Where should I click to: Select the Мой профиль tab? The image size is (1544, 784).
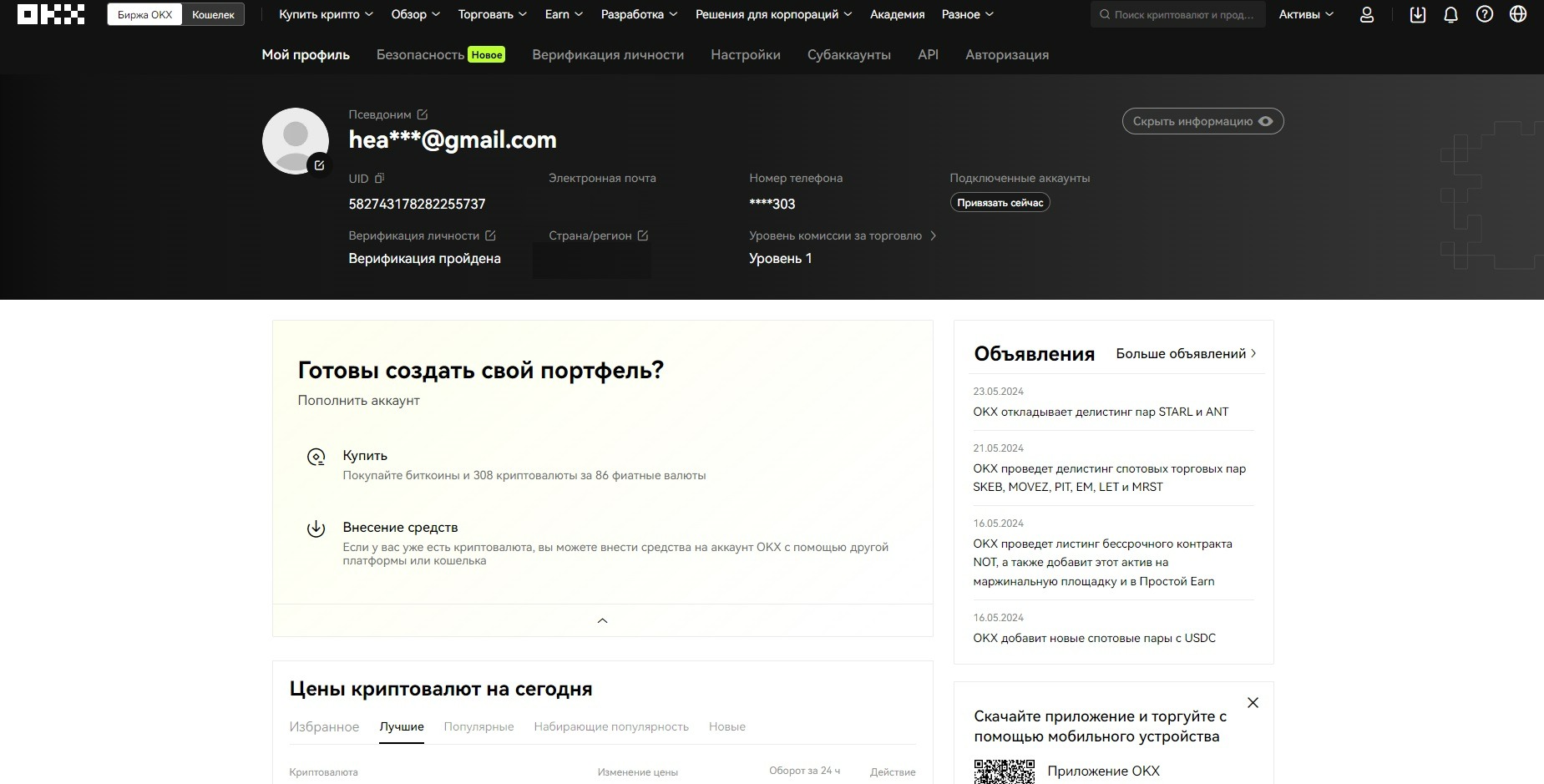306,54
